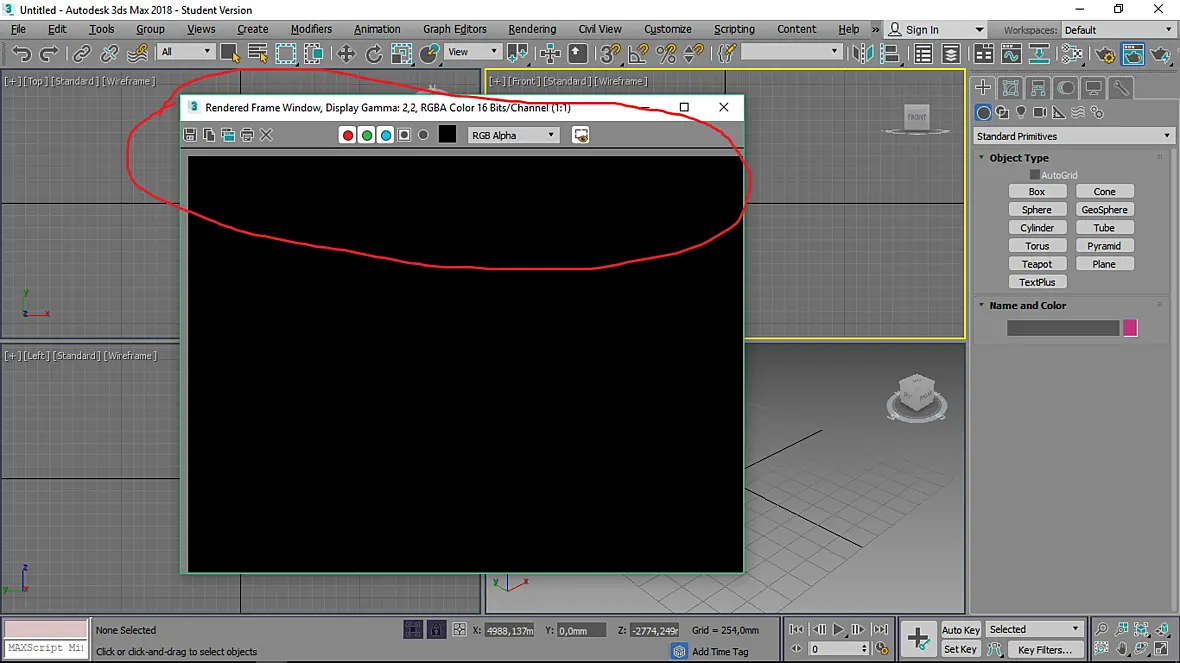Viewport: 1180px width, 663px height.
Task: Select the Pan View hand icon
Action: (x=1121, y=649)
